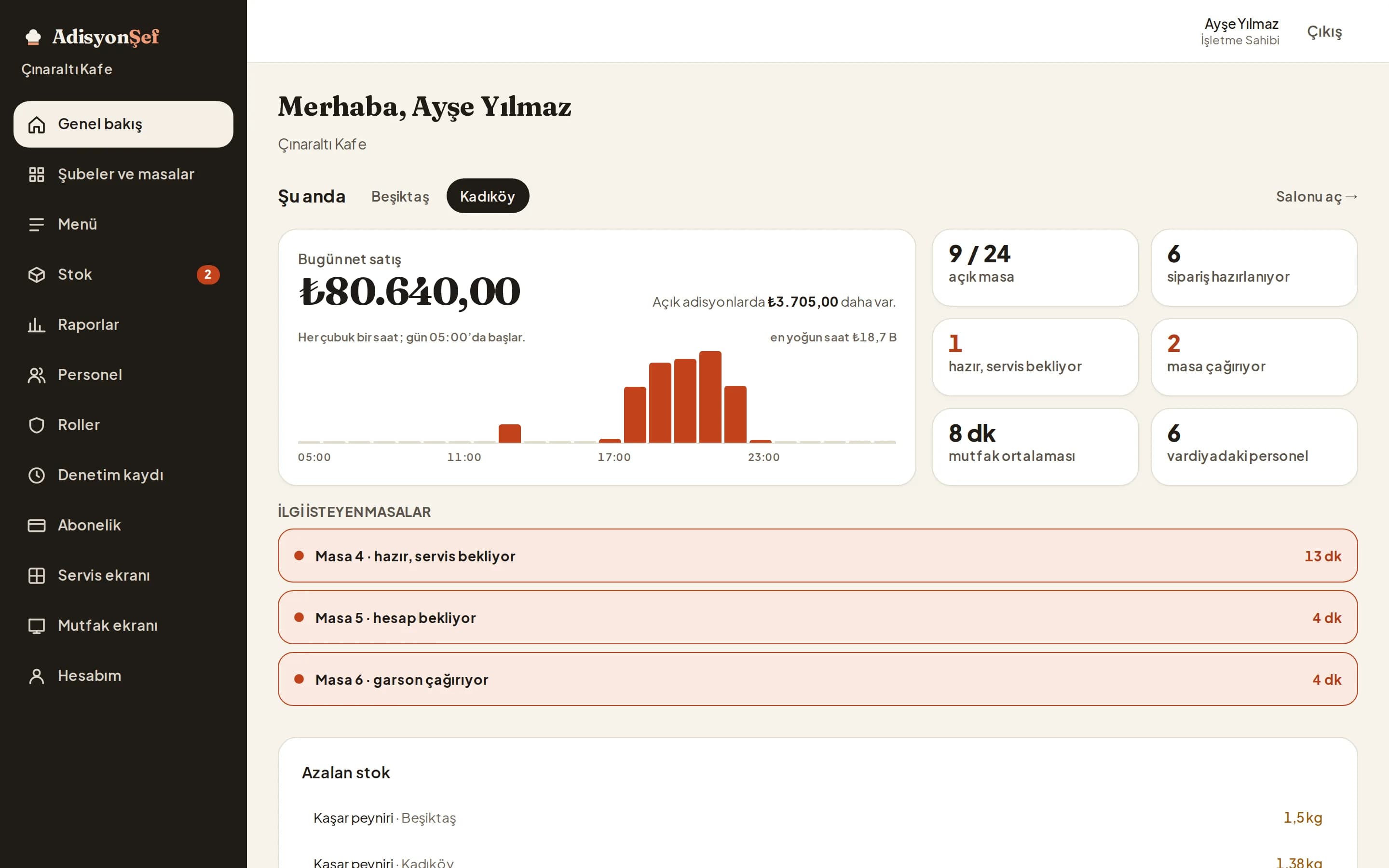Click the Şubeler ve masalar grid icon
This screenshot has height=868, width=1389.
click(x=37, y=175)
